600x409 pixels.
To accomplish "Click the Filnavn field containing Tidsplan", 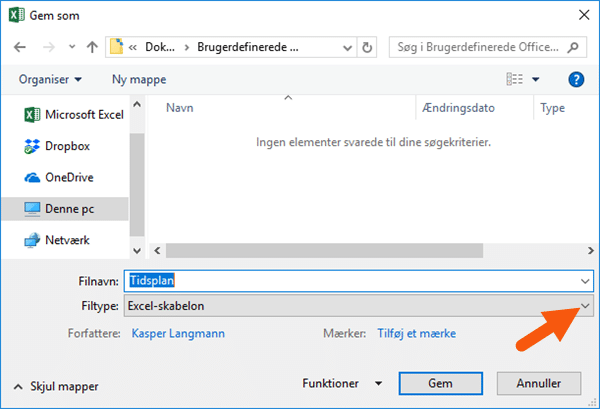I will 359,281.
